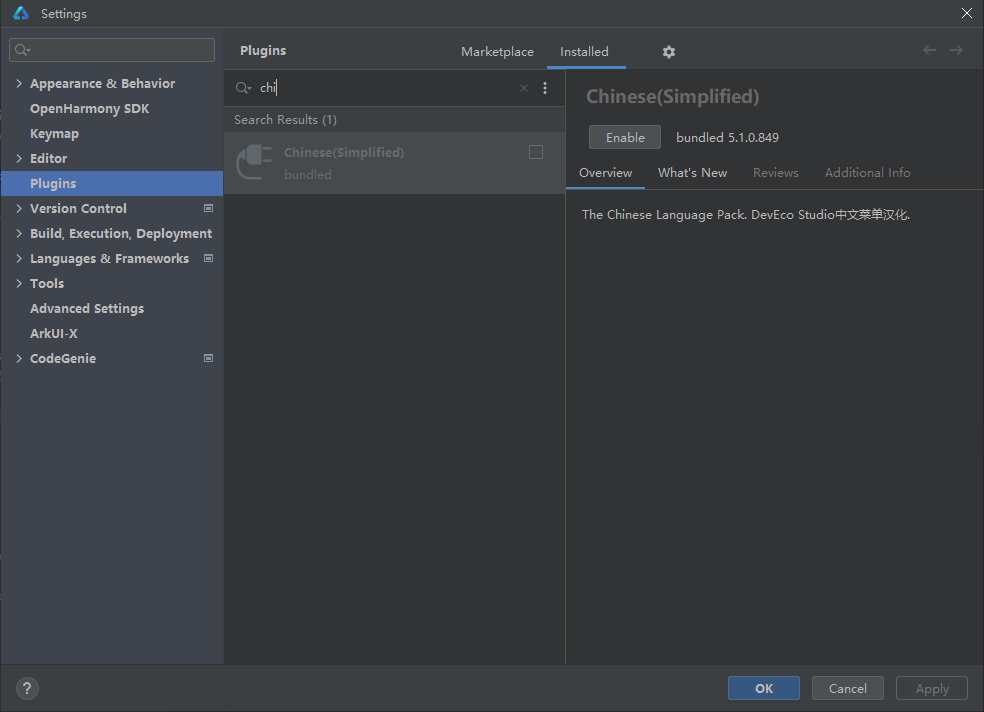Expand the Editor settings node
The height and width of the screenshot is (712, 984).
19,158
